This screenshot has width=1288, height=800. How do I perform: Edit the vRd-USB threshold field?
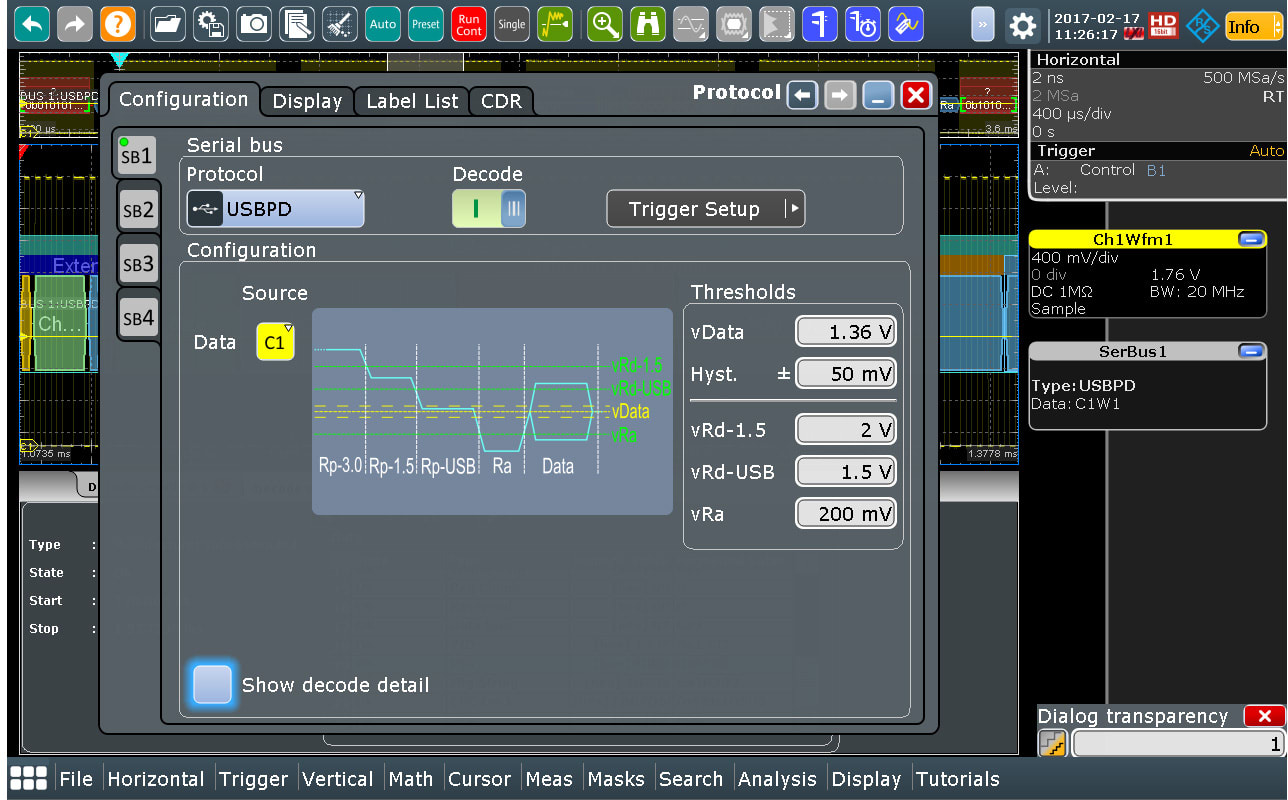pyautogui.click(x=846, y=472)
